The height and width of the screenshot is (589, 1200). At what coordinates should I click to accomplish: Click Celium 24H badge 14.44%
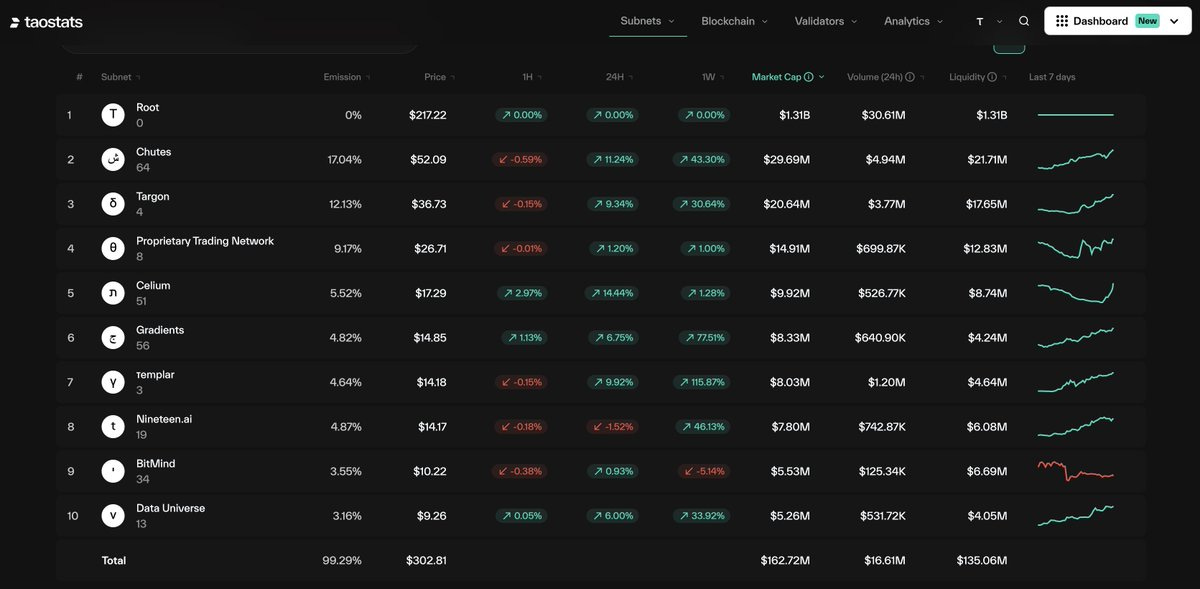(x=612, y=293)
